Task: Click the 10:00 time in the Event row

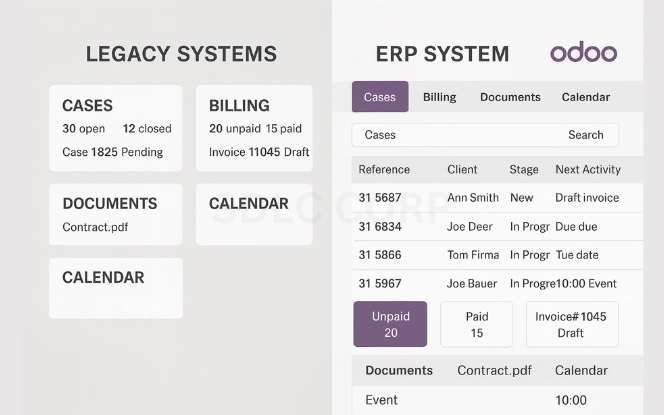Action: click(571, 400)
